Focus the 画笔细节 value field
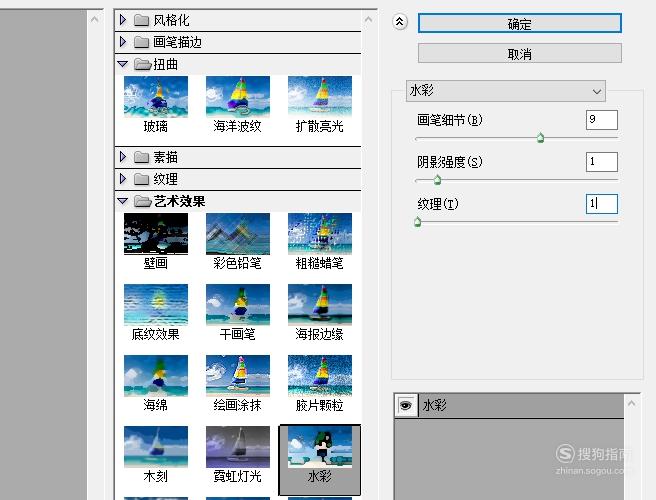Viewport: 656px width, 500px height. 602,120
